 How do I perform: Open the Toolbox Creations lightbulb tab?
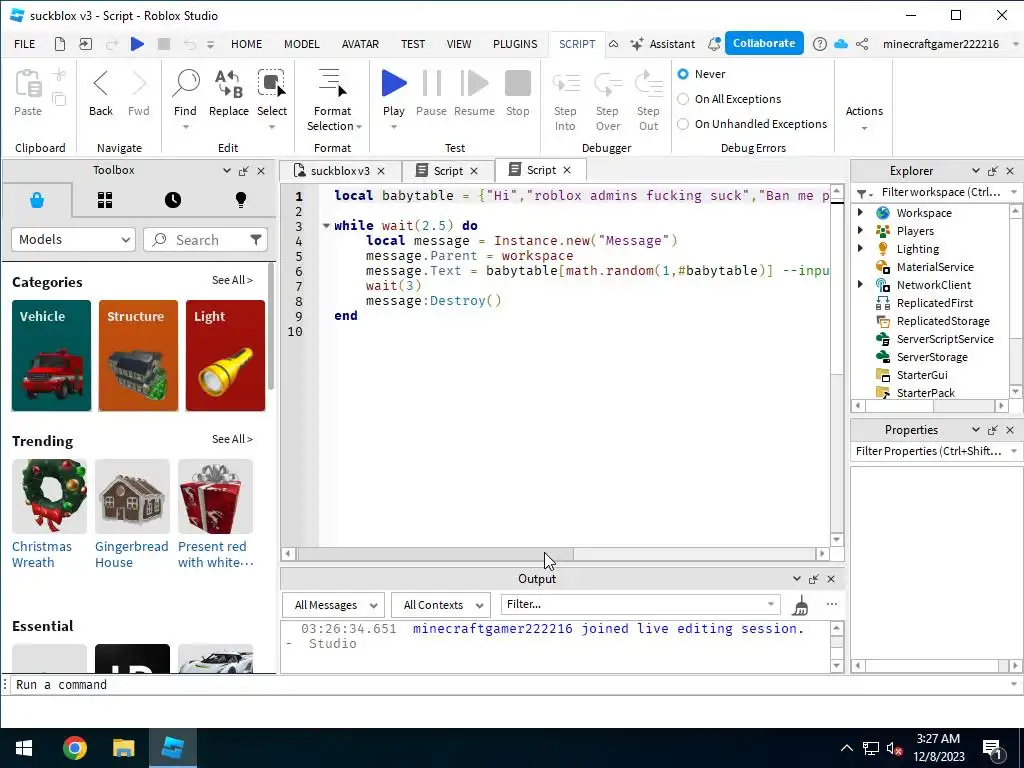(241, 200)
